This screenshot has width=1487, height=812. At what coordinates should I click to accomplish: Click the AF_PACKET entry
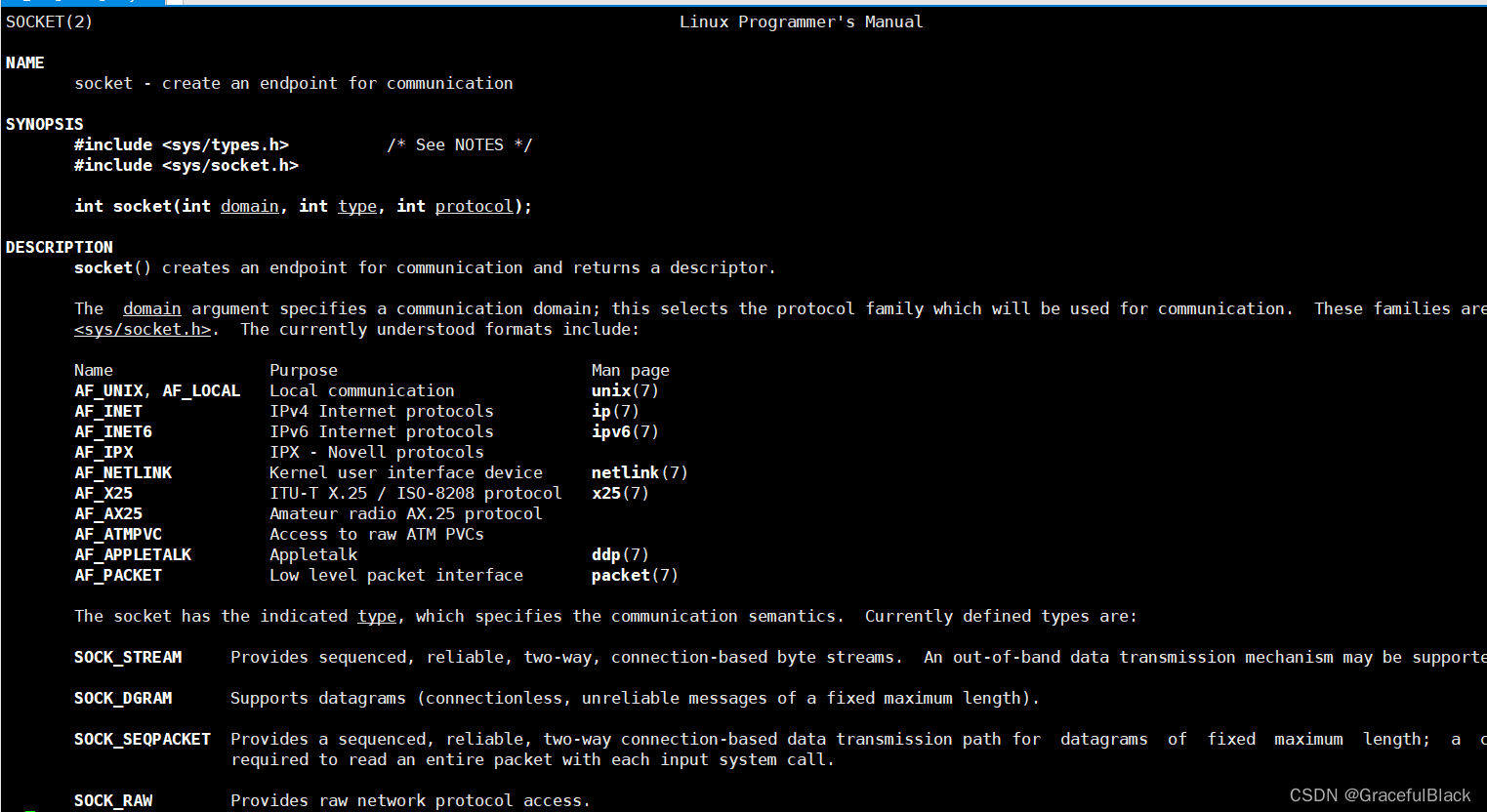point(118,575)
